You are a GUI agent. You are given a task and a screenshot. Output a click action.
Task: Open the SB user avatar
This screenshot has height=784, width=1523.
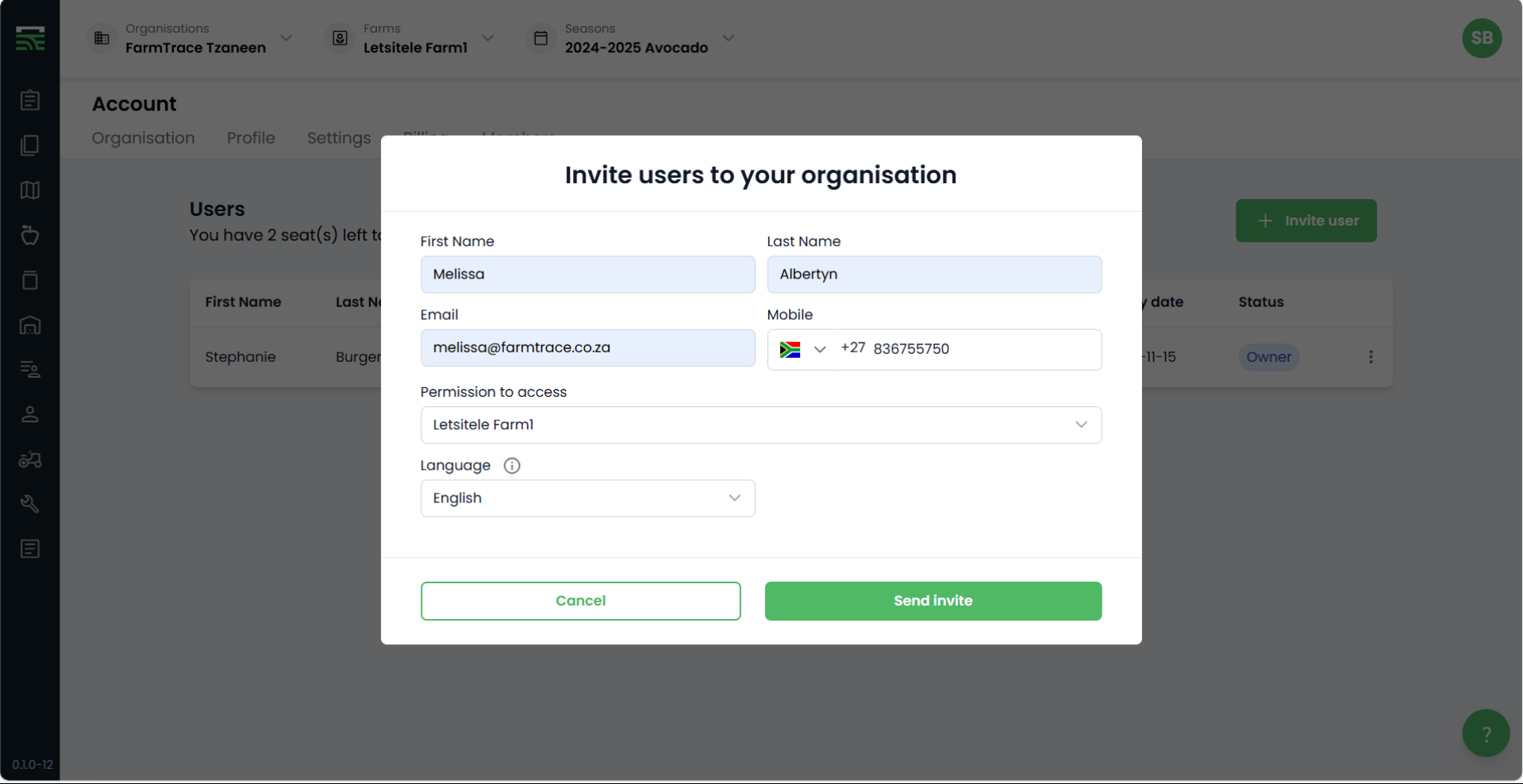pos(1482,38)
